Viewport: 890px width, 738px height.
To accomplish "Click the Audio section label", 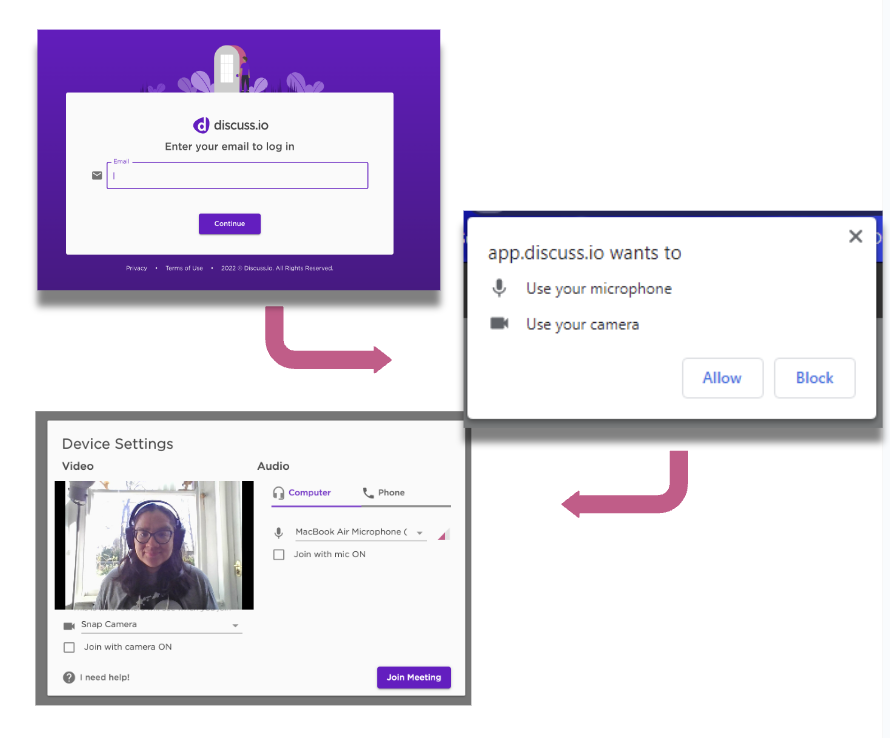I will tap(273, 466).
